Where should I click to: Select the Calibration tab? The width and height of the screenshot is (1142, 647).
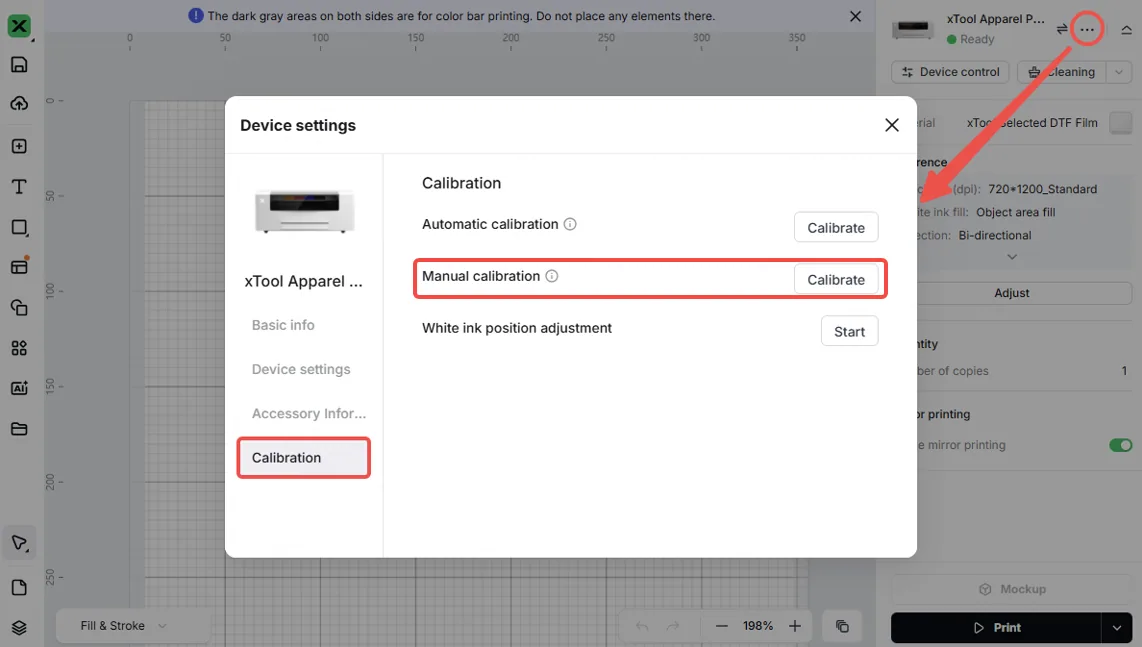point(304,458)
